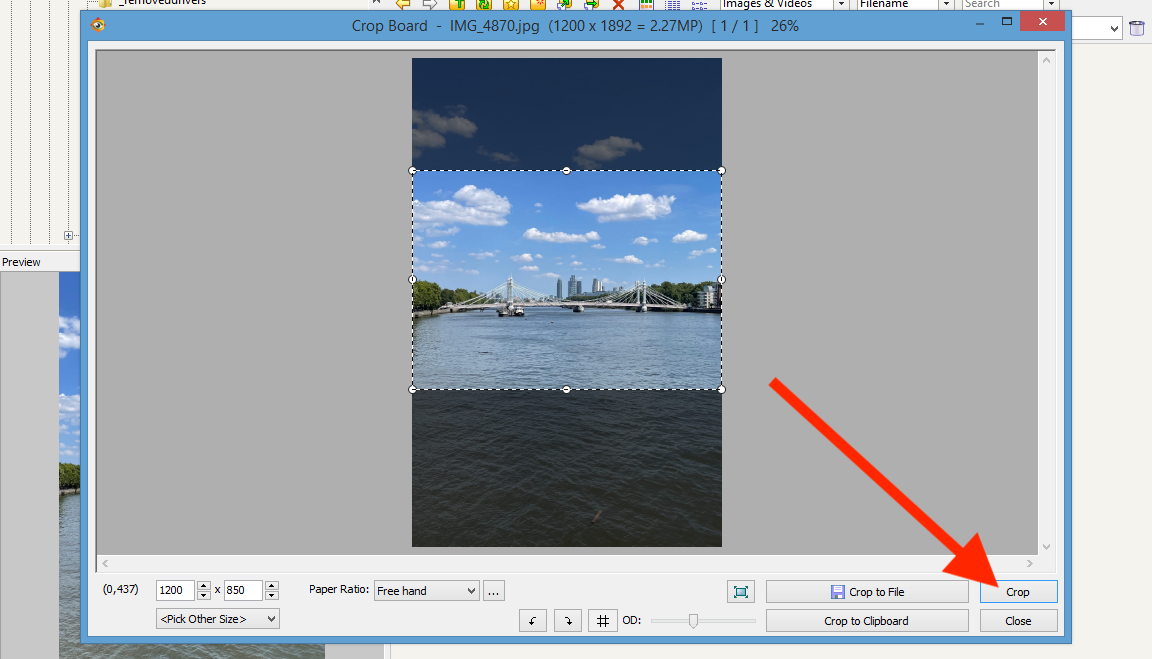
Task: Click the Close button in Crop Board
Action: coord(1018,621)
